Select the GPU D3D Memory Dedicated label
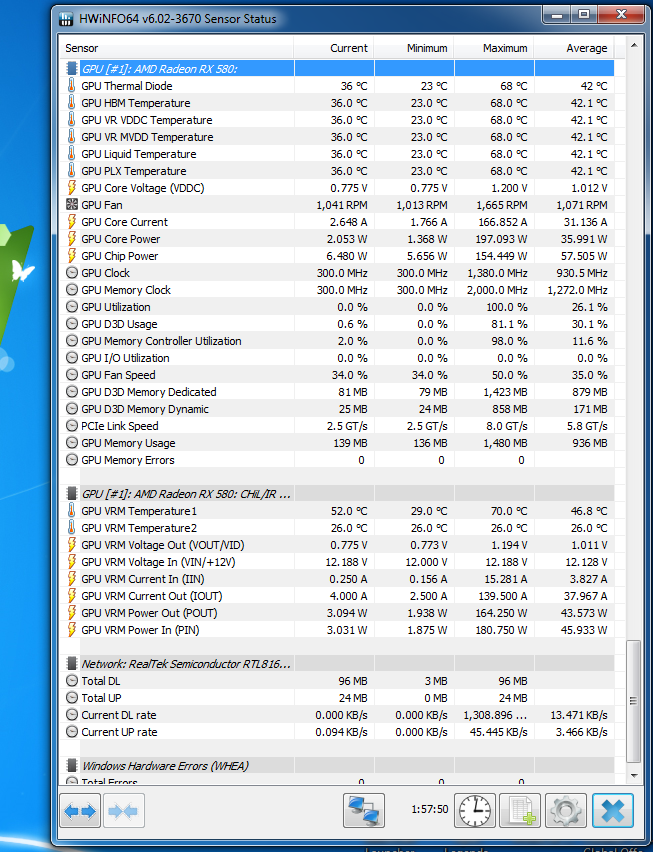653x852 pixels. coord(148,392)
